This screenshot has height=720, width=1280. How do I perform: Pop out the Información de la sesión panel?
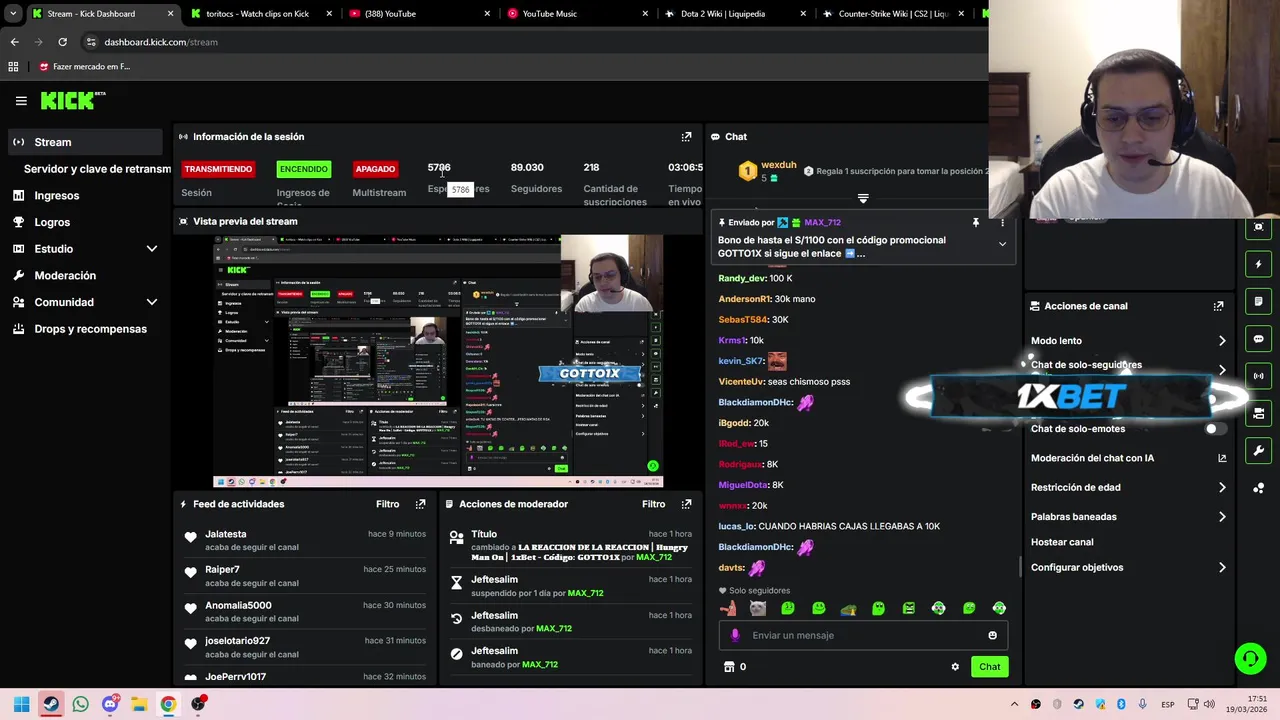coord(686,137)
